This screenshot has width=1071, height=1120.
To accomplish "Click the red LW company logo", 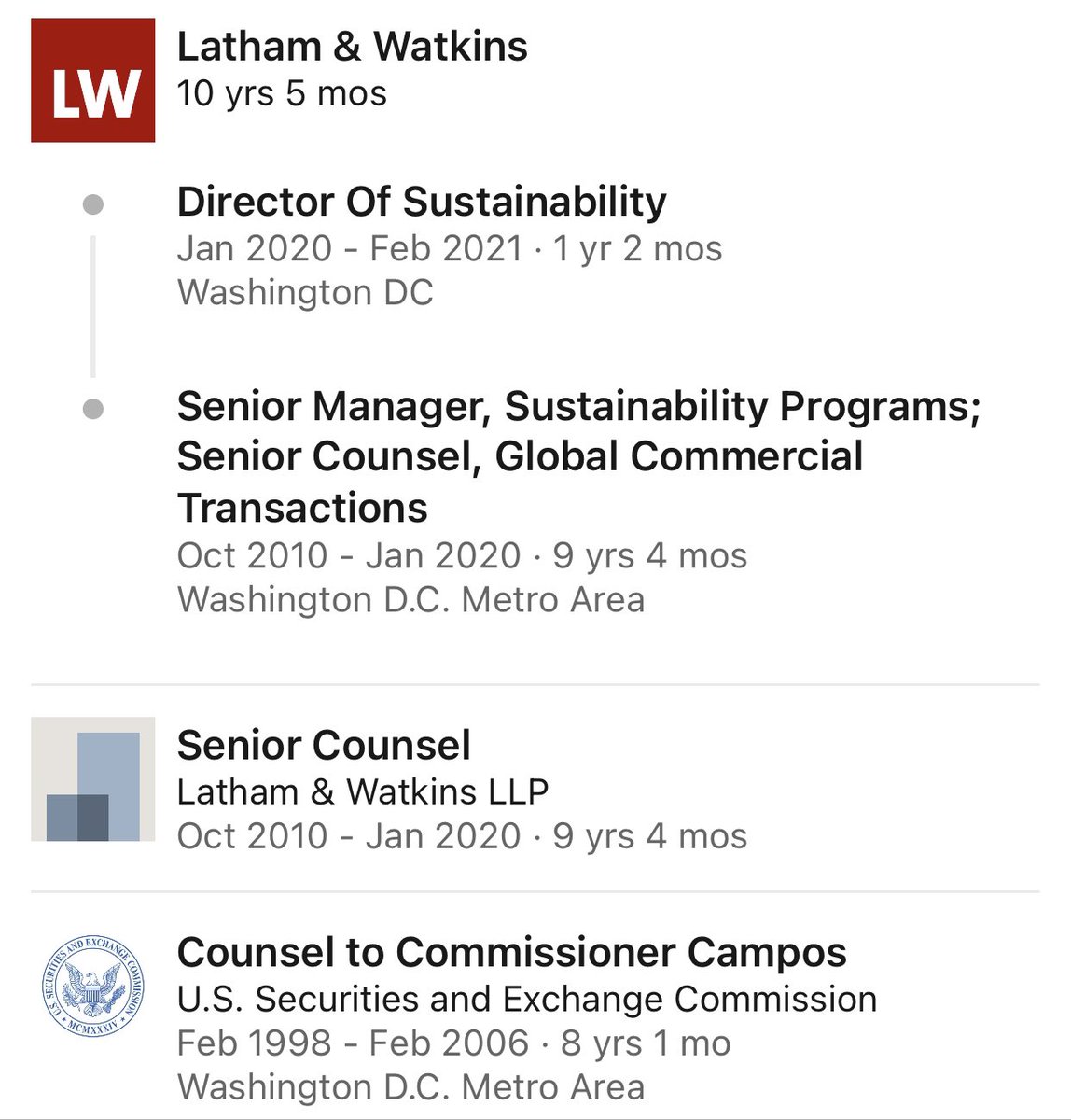I will point(93,80).
